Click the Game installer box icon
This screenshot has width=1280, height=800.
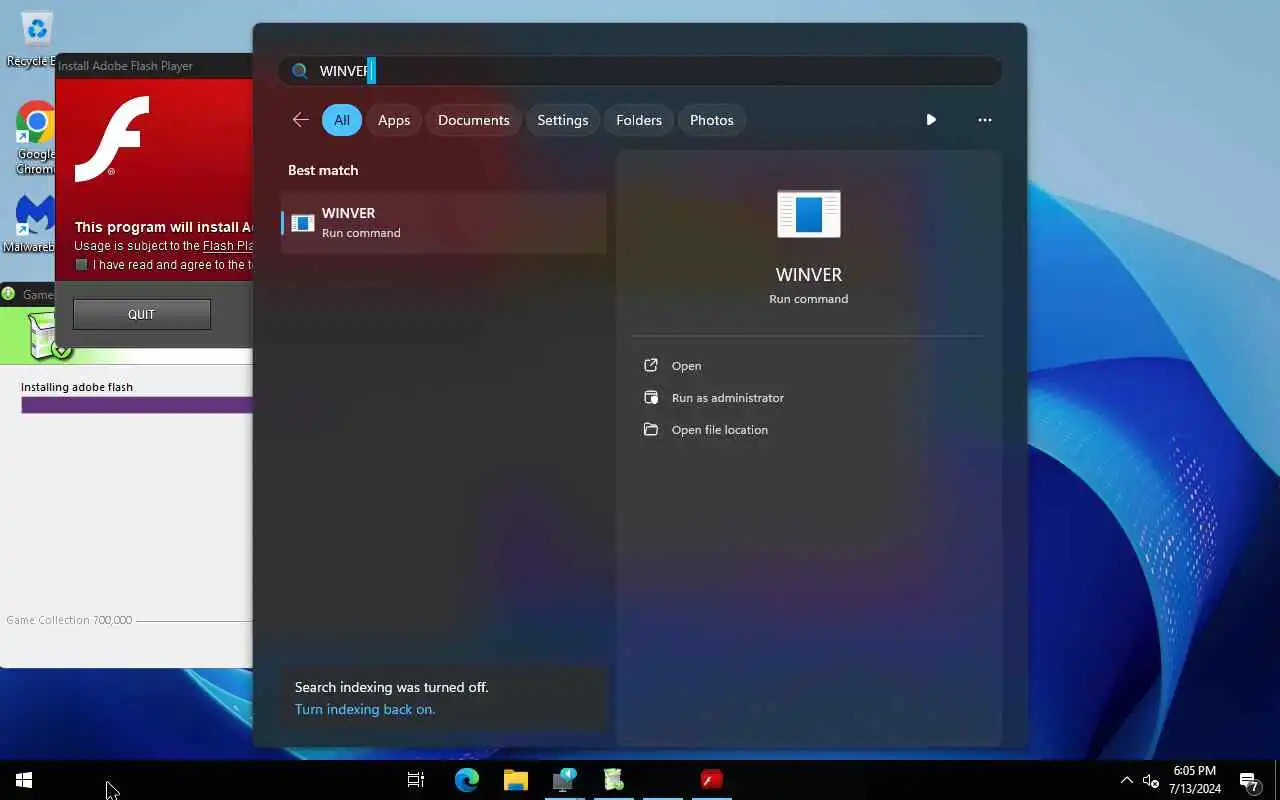click(x=48, y=336)
